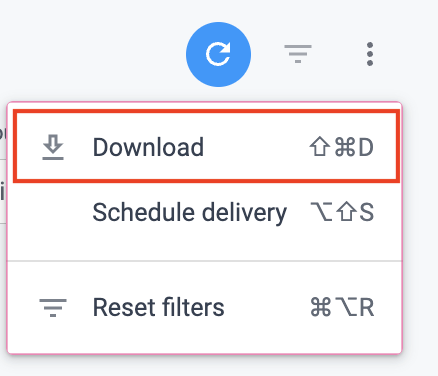Click the filter icon beside Reset filters
The height and width of the screenshot is (376, 438).
click(53, 307)
